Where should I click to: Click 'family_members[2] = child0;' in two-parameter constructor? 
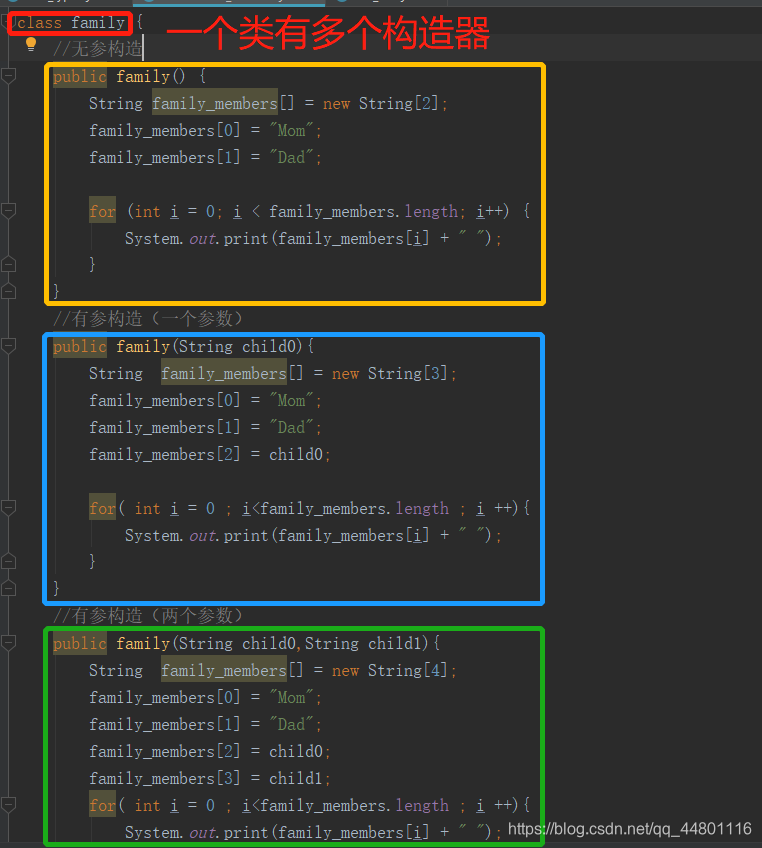point(210,751)
